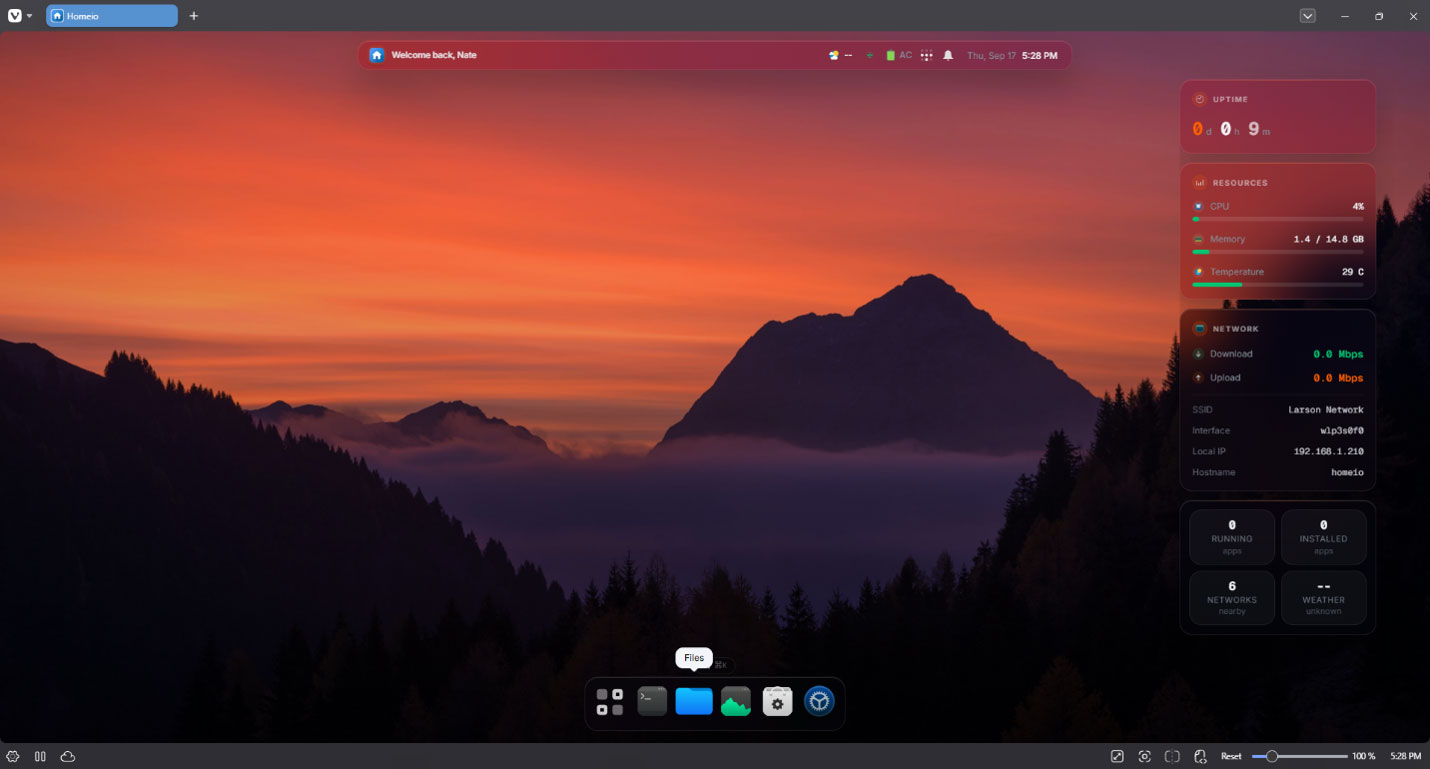Open a new tab with plus button

coord(194,16)
